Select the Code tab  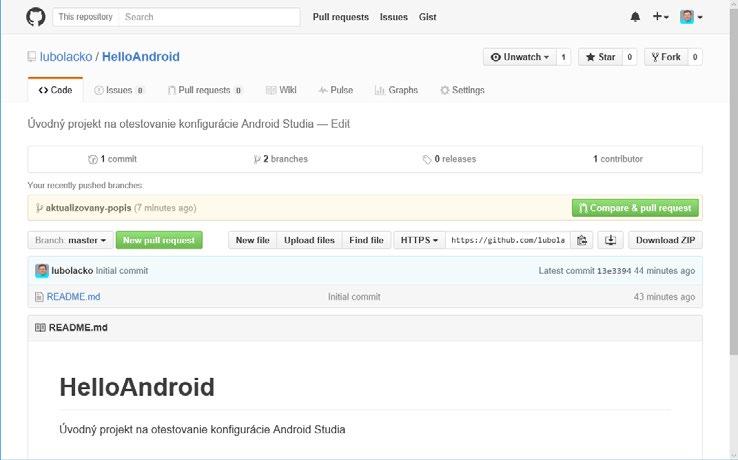56,90
